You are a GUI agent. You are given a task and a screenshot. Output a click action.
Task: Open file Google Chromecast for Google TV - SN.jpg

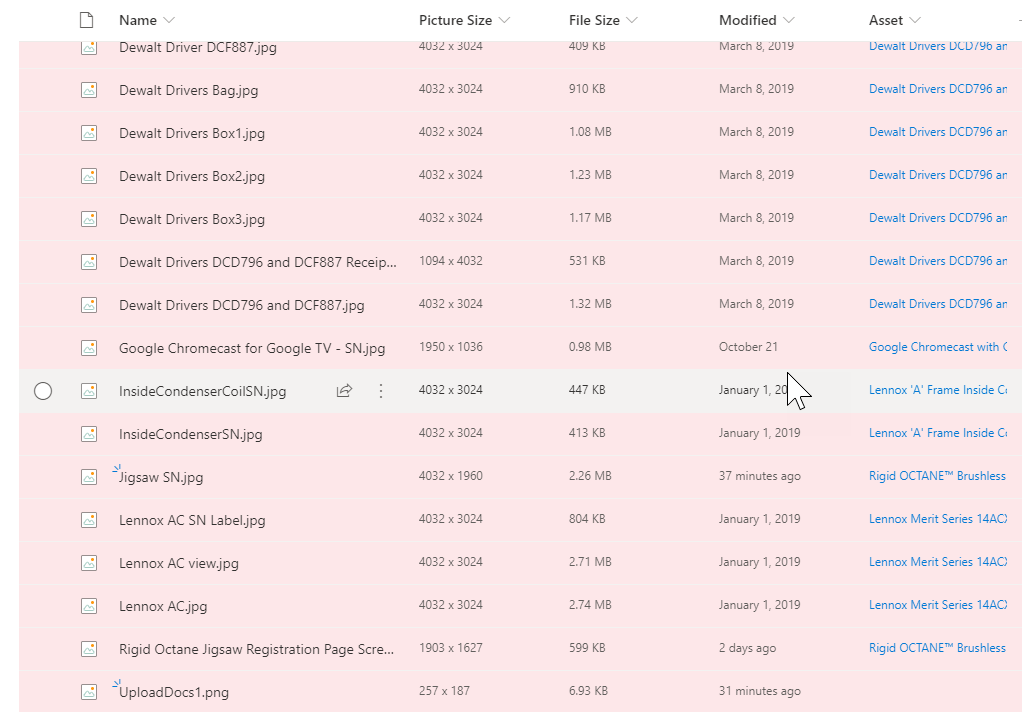pos(252,348)
